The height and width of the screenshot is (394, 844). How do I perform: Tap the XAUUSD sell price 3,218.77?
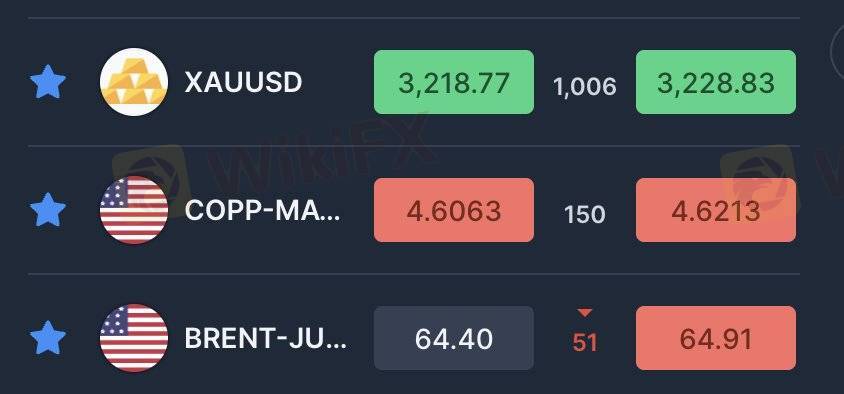click(454, 82)
